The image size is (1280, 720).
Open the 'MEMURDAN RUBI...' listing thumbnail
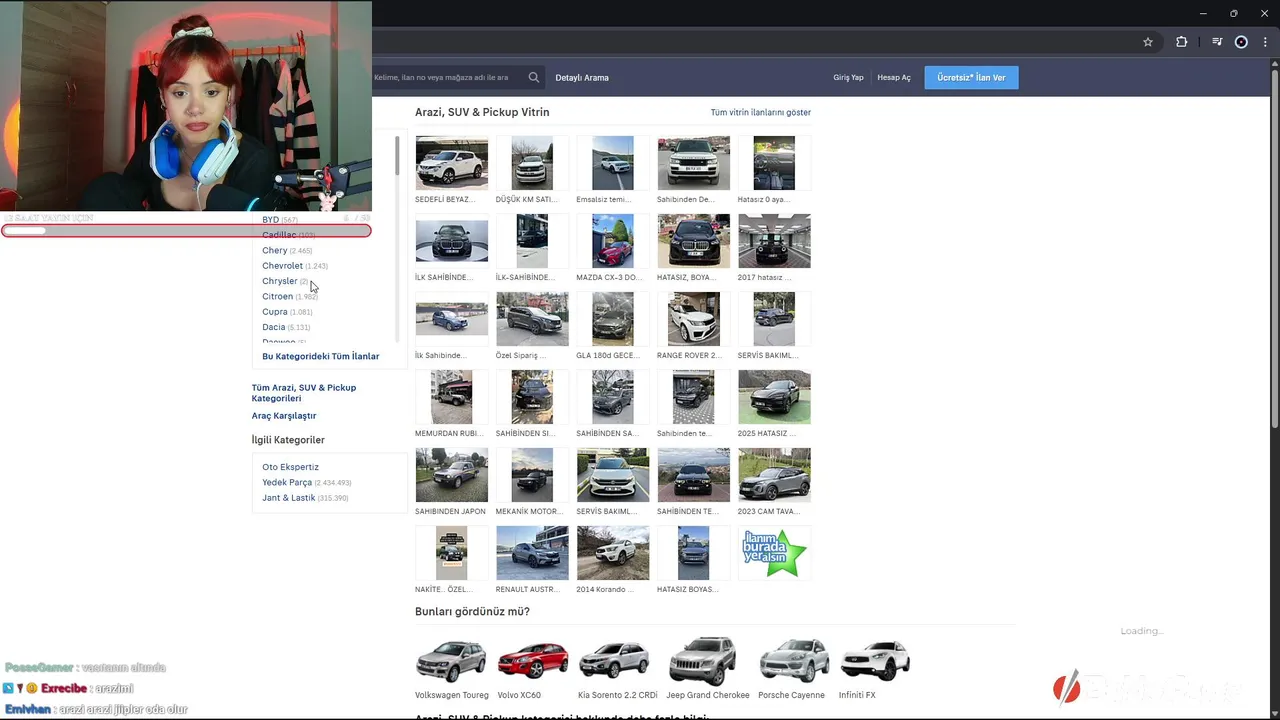(x=452, y=397)
